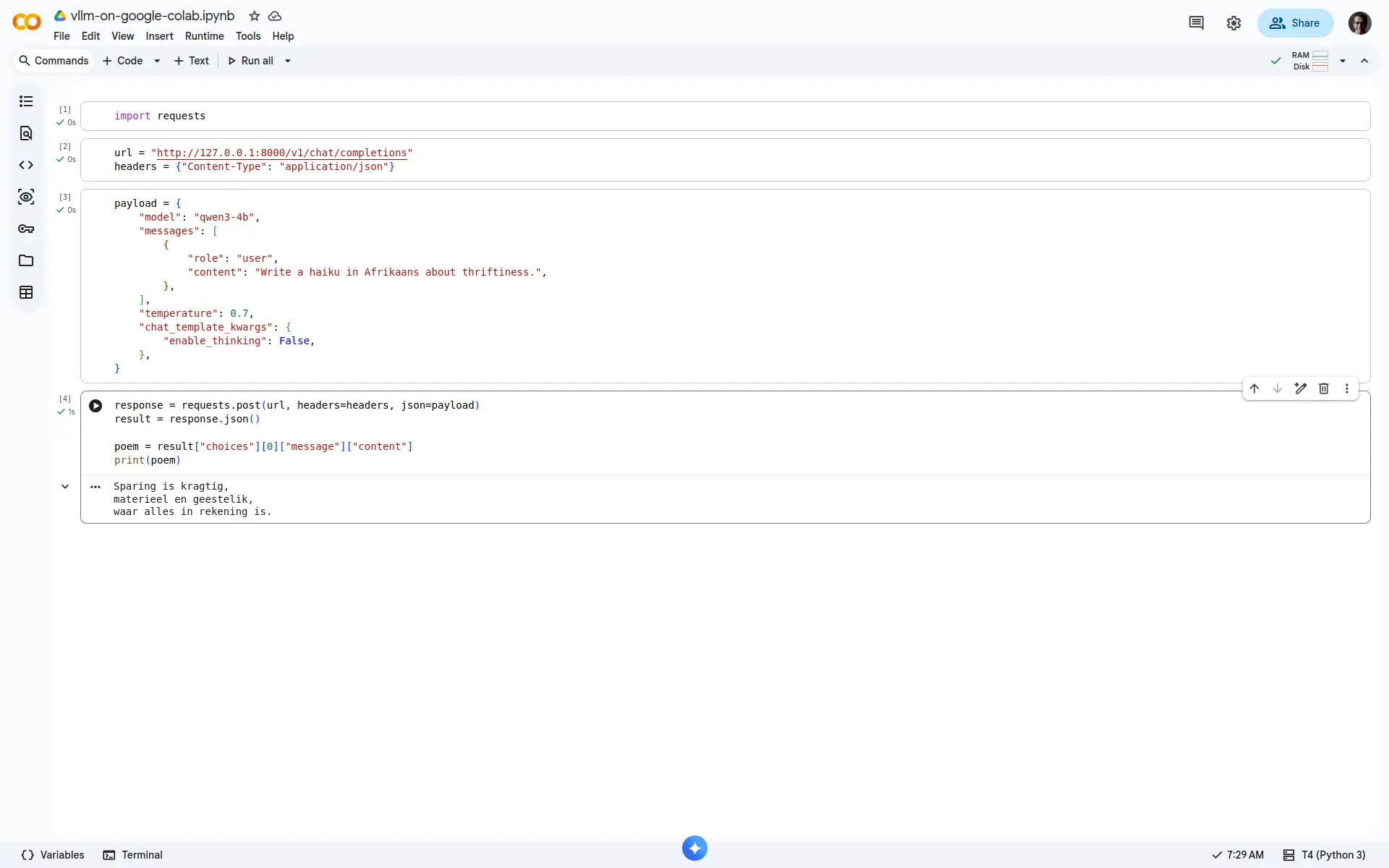
Task: Open more cell actions menu
Action: click(x=1347, y=388)
